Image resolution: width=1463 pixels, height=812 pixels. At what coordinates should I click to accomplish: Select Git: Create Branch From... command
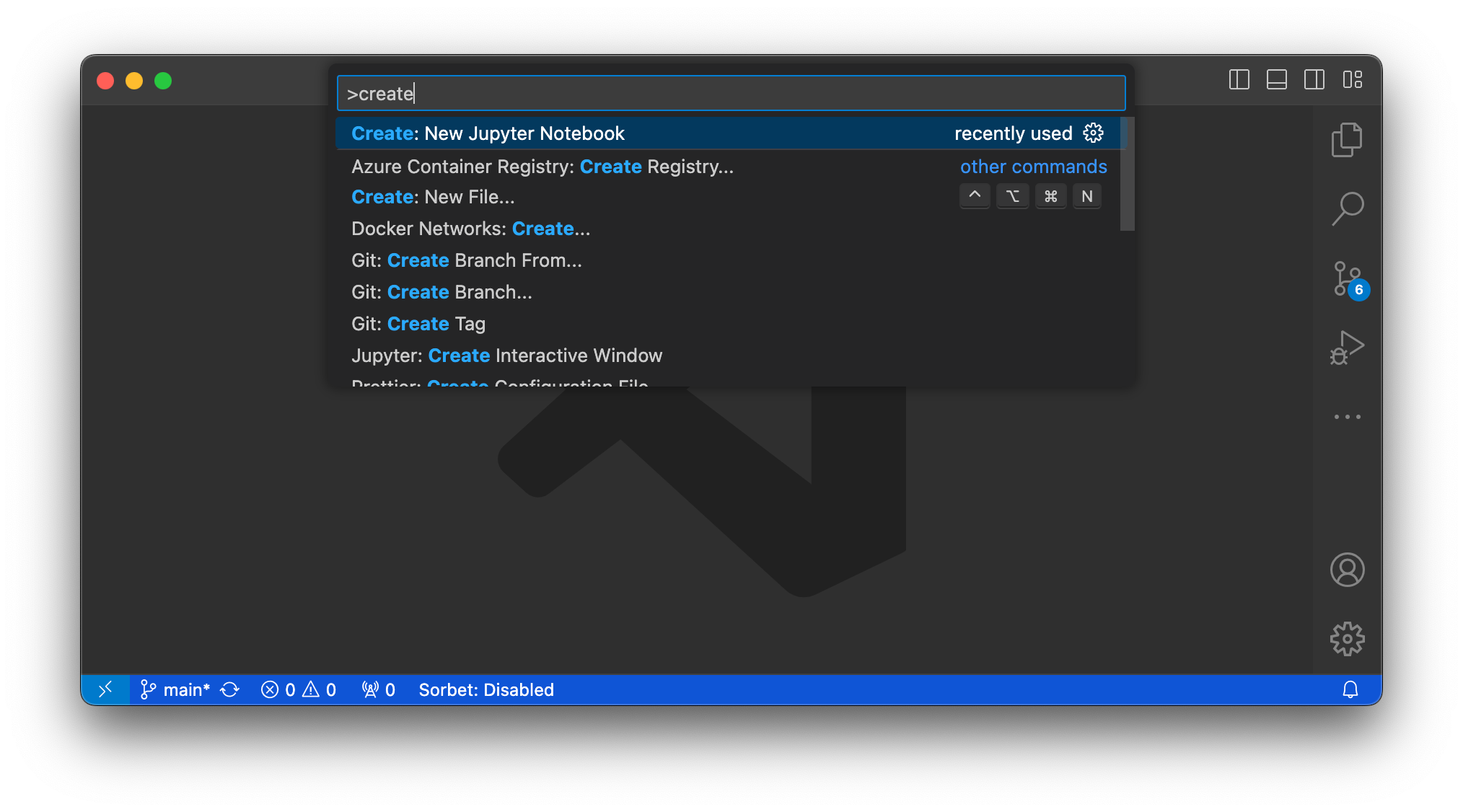tap(466, 260)
